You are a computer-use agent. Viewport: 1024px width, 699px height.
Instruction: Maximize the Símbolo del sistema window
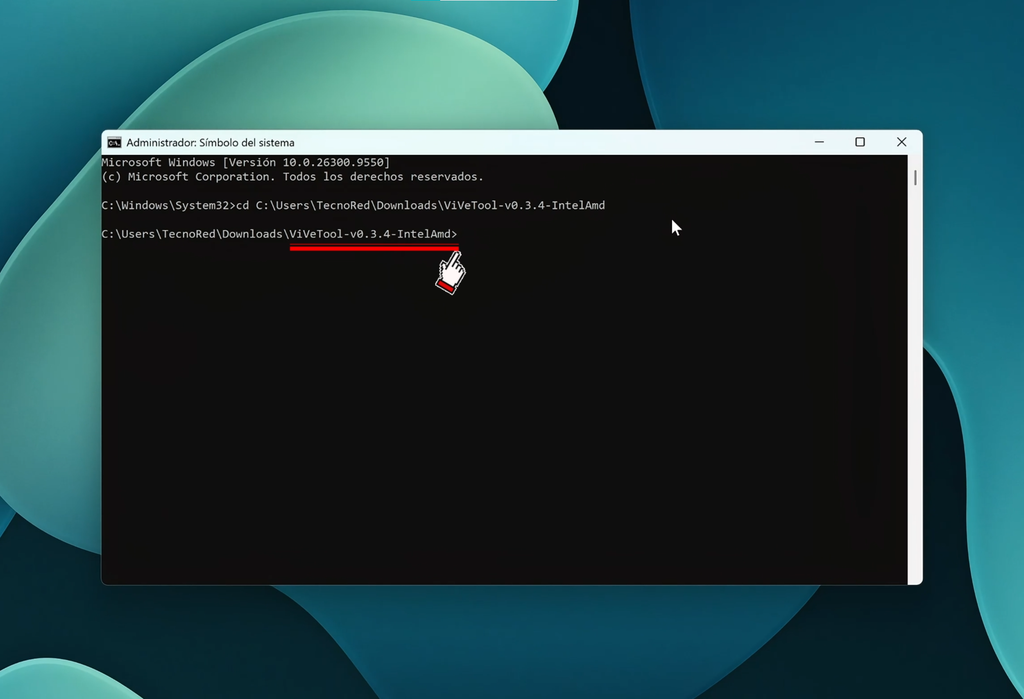[x=860, y=142]
